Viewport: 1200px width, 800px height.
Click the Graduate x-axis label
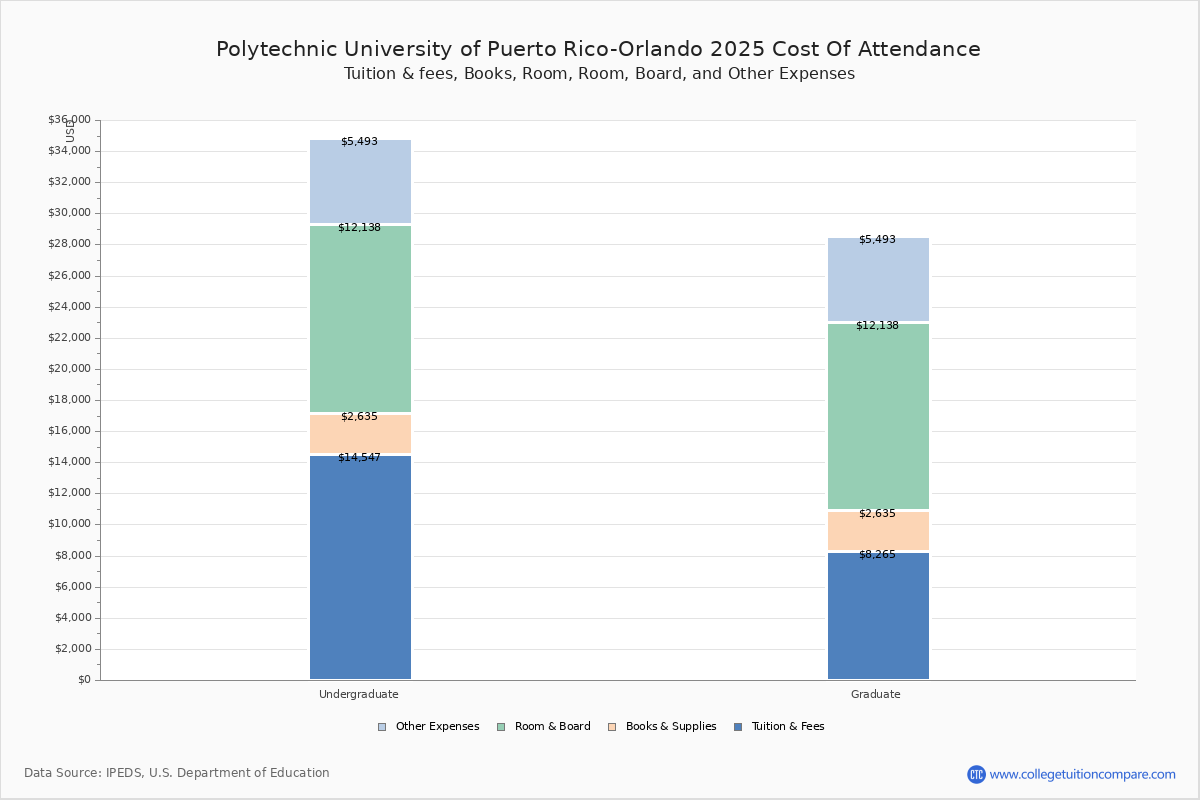(876, 694)
